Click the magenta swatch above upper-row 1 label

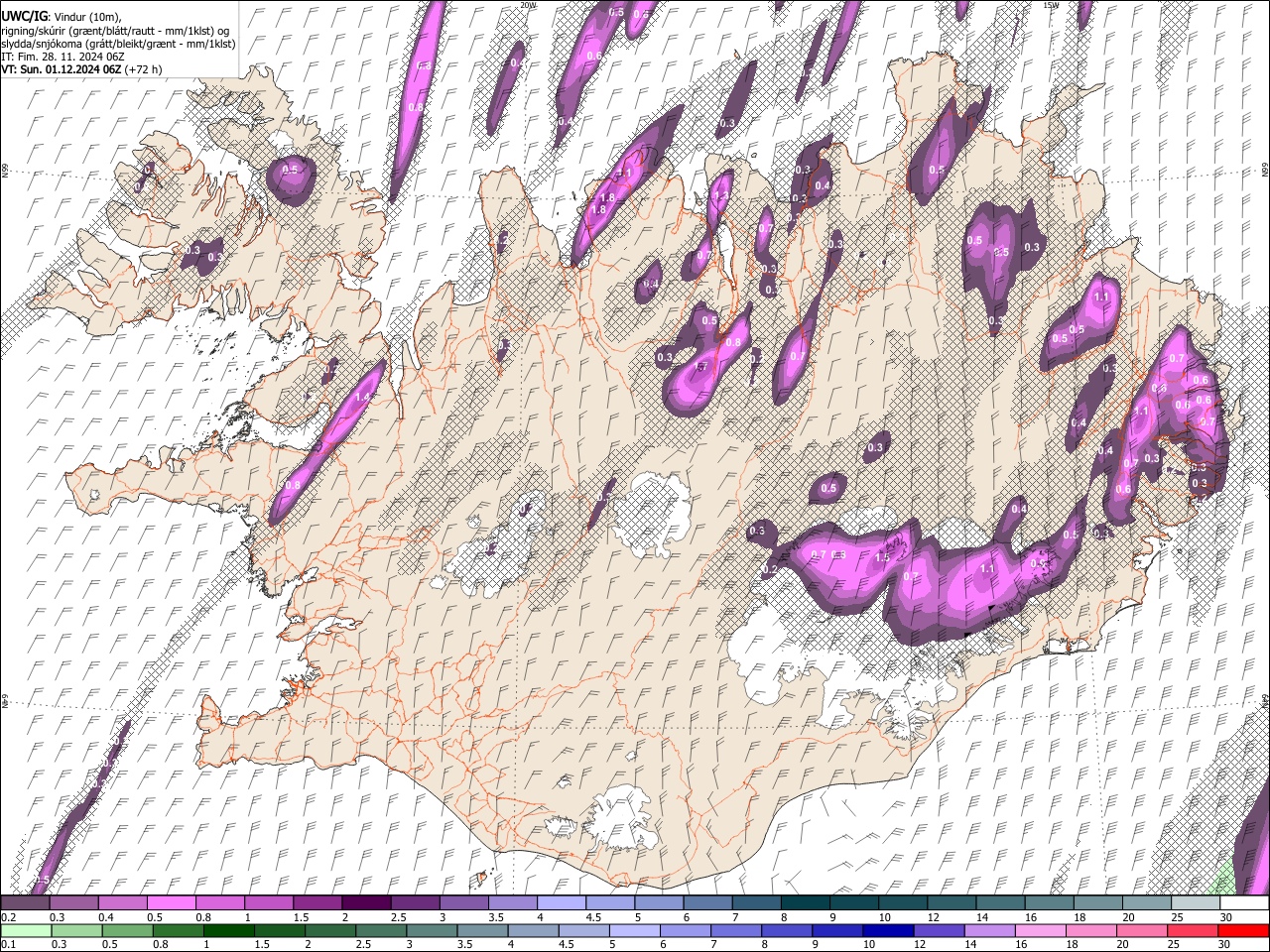pos(269,902)
